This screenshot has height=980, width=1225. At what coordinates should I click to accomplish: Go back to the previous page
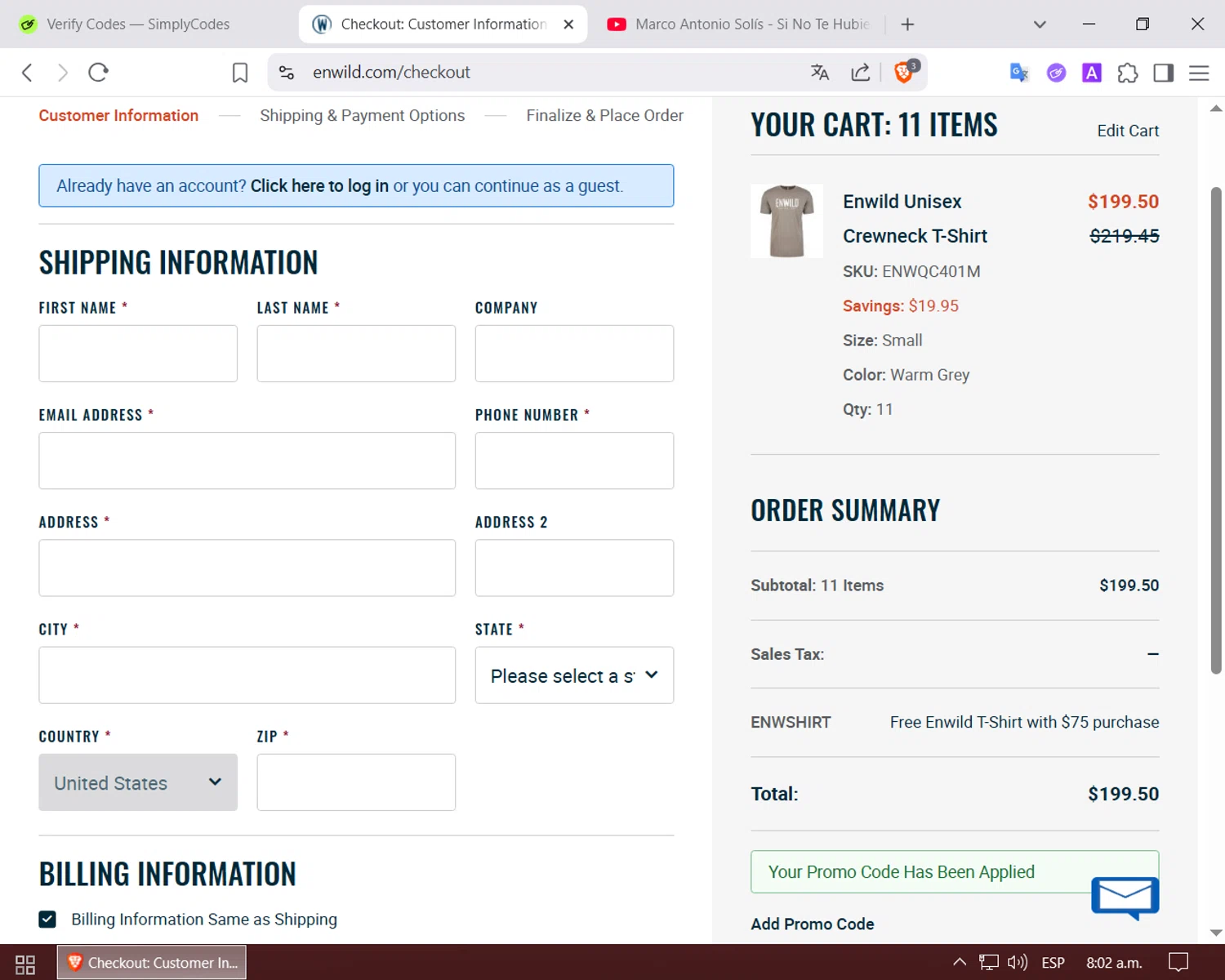(27, 73)
